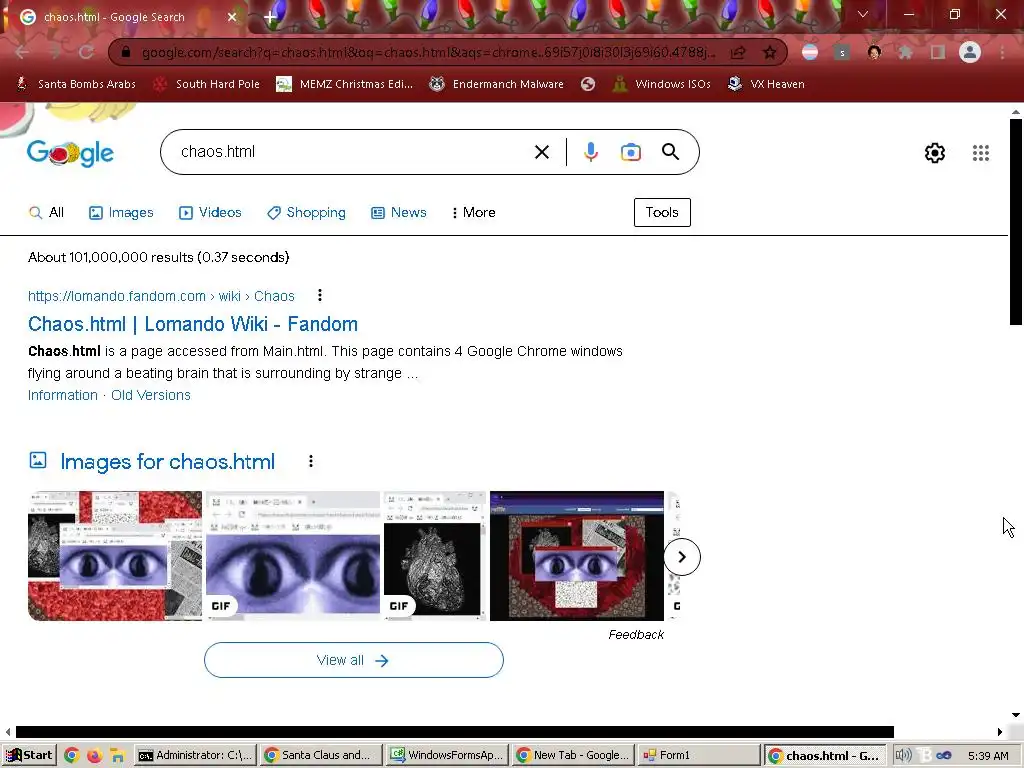
Task: Open the Windows ISOs bookmark
Action: (662, 84)
